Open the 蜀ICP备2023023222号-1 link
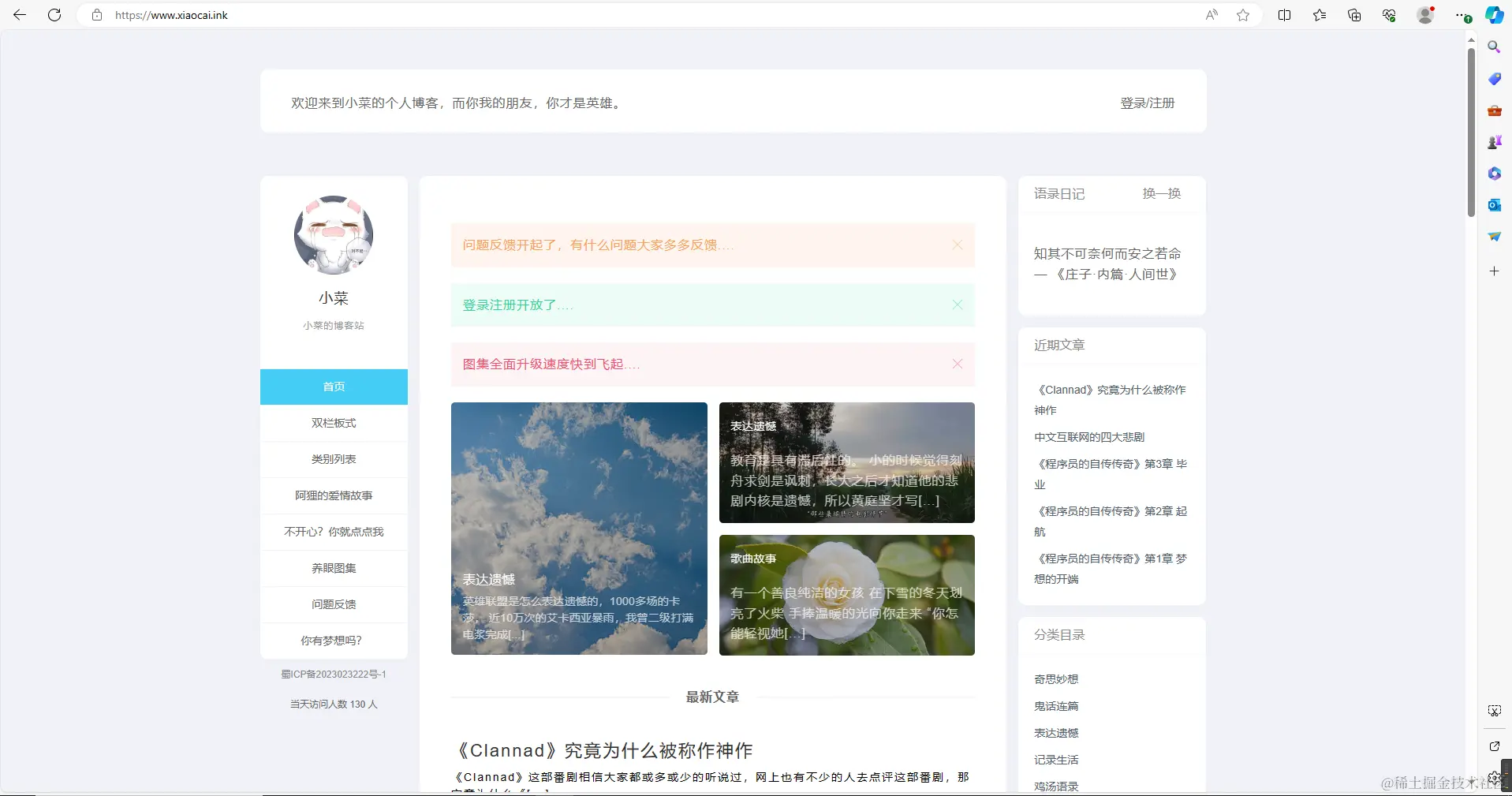Viewport: 1512px width, 796px height. [334, 675]
